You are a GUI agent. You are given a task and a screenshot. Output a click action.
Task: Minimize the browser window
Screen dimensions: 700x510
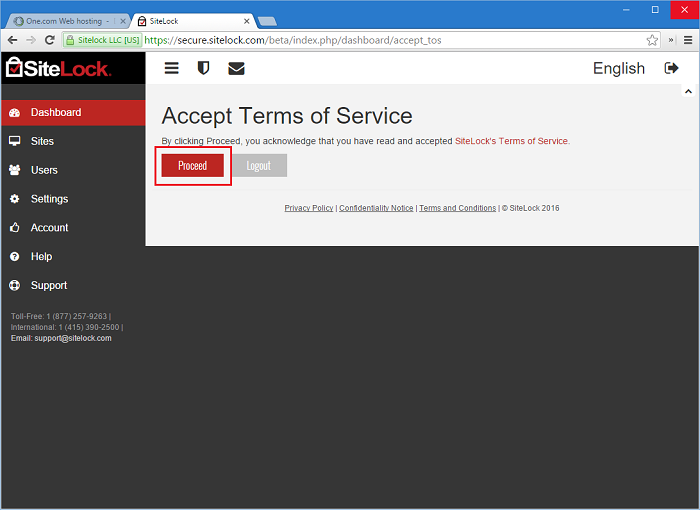[x=626, y=10]
